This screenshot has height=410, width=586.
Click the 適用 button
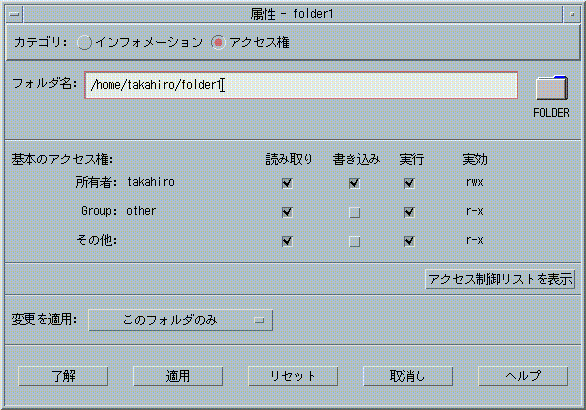point(178,376)
